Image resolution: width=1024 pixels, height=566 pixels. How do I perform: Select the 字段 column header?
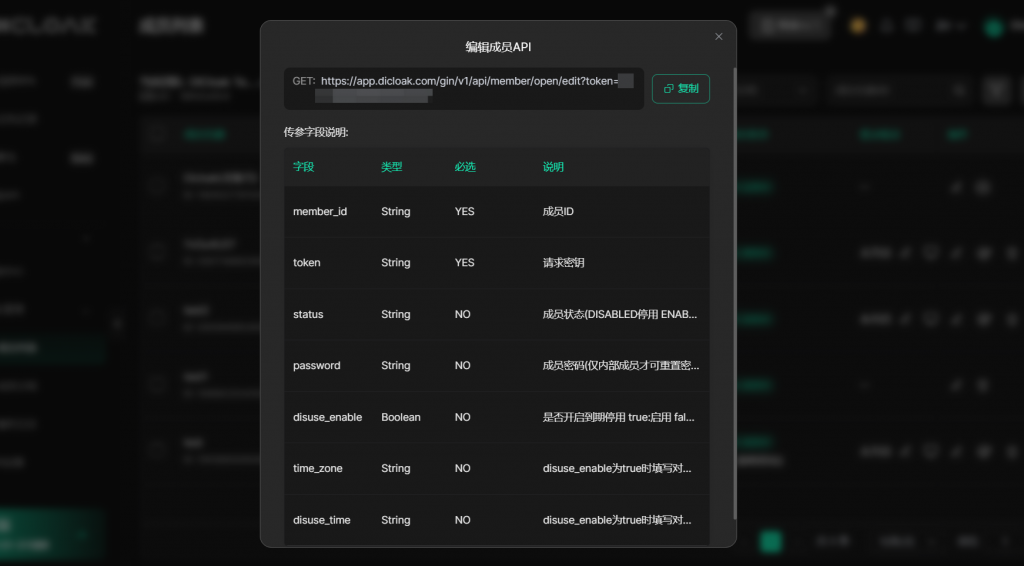pos(303,167)
